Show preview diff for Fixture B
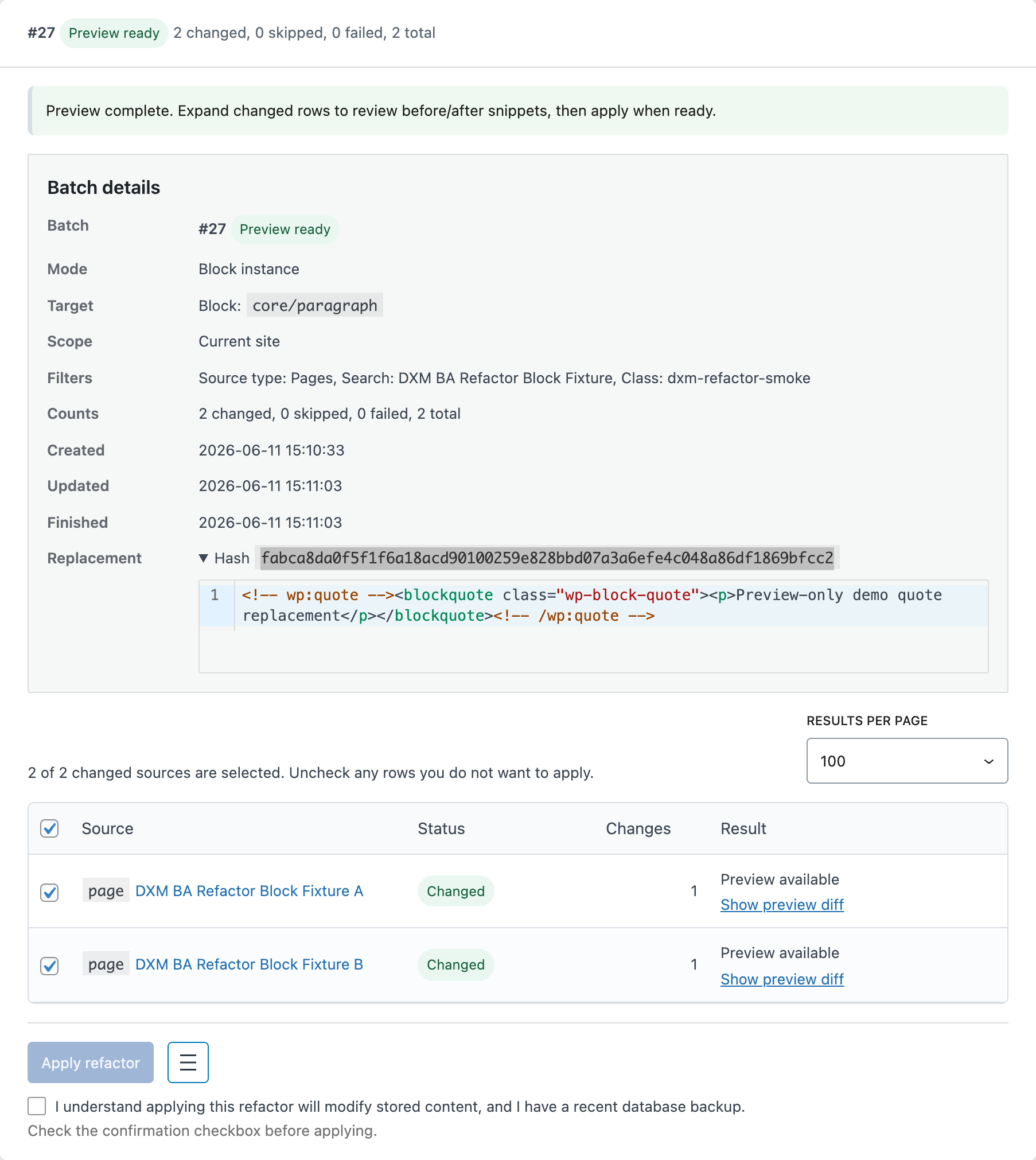This screenshot has height=1160, width=1036. [x=782, y=979]
